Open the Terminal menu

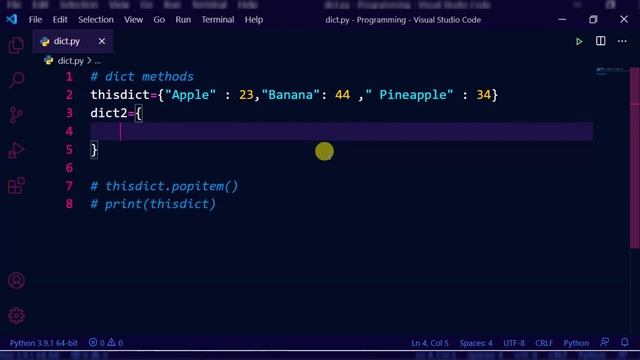[x=218, y=20]
